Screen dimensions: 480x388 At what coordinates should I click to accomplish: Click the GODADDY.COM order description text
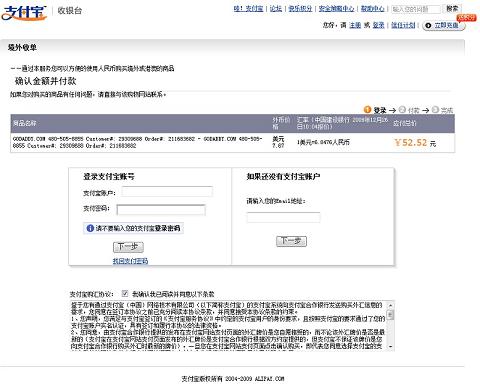(x=138, y=142)
